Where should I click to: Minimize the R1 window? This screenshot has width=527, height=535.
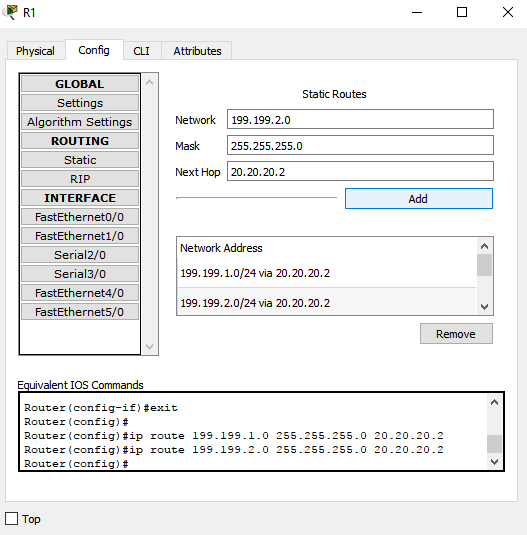point(417,13)
